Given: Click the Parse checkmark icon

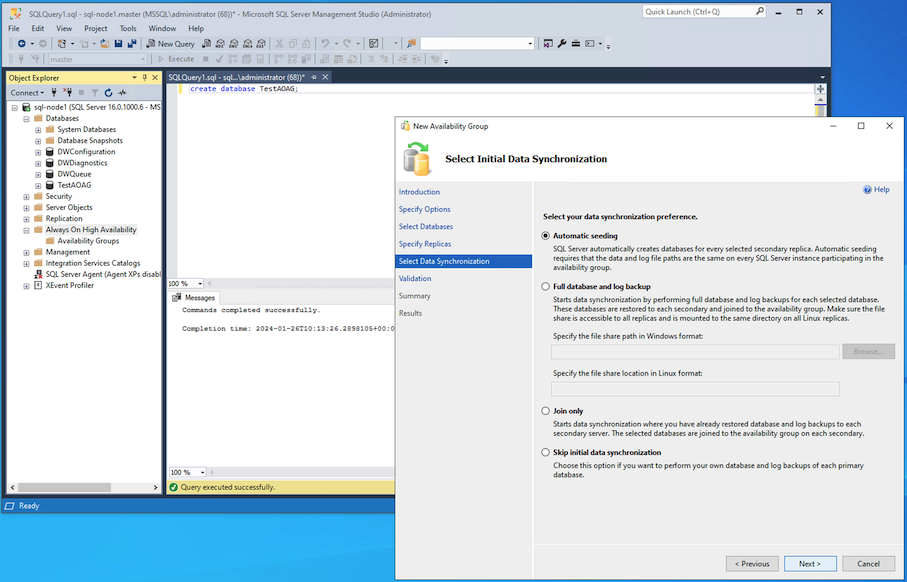Looking at the screenshot, I should 219,59.
